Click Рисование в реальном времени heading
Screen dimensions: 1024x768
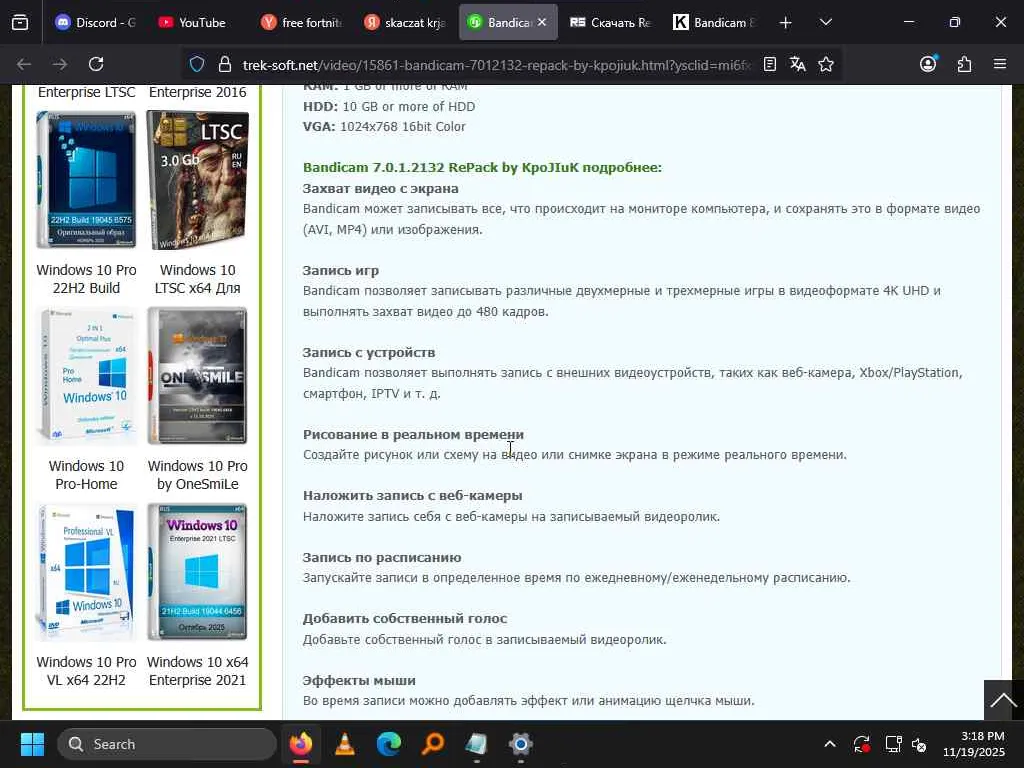pos(413,434)
